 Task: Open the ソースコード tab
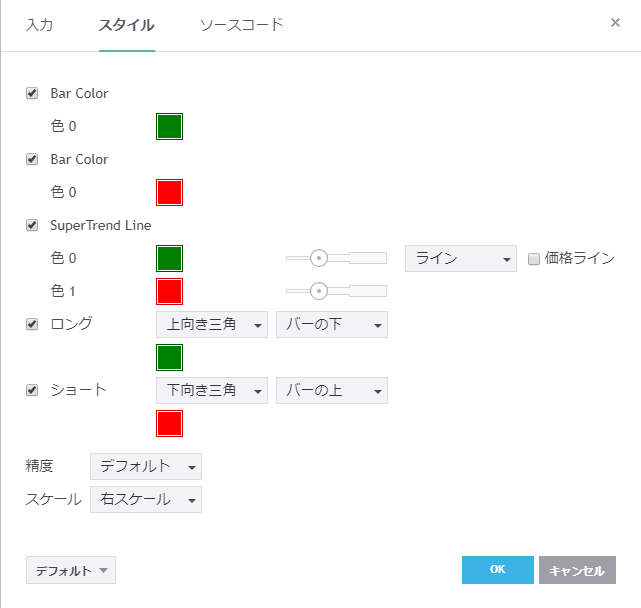241,25
